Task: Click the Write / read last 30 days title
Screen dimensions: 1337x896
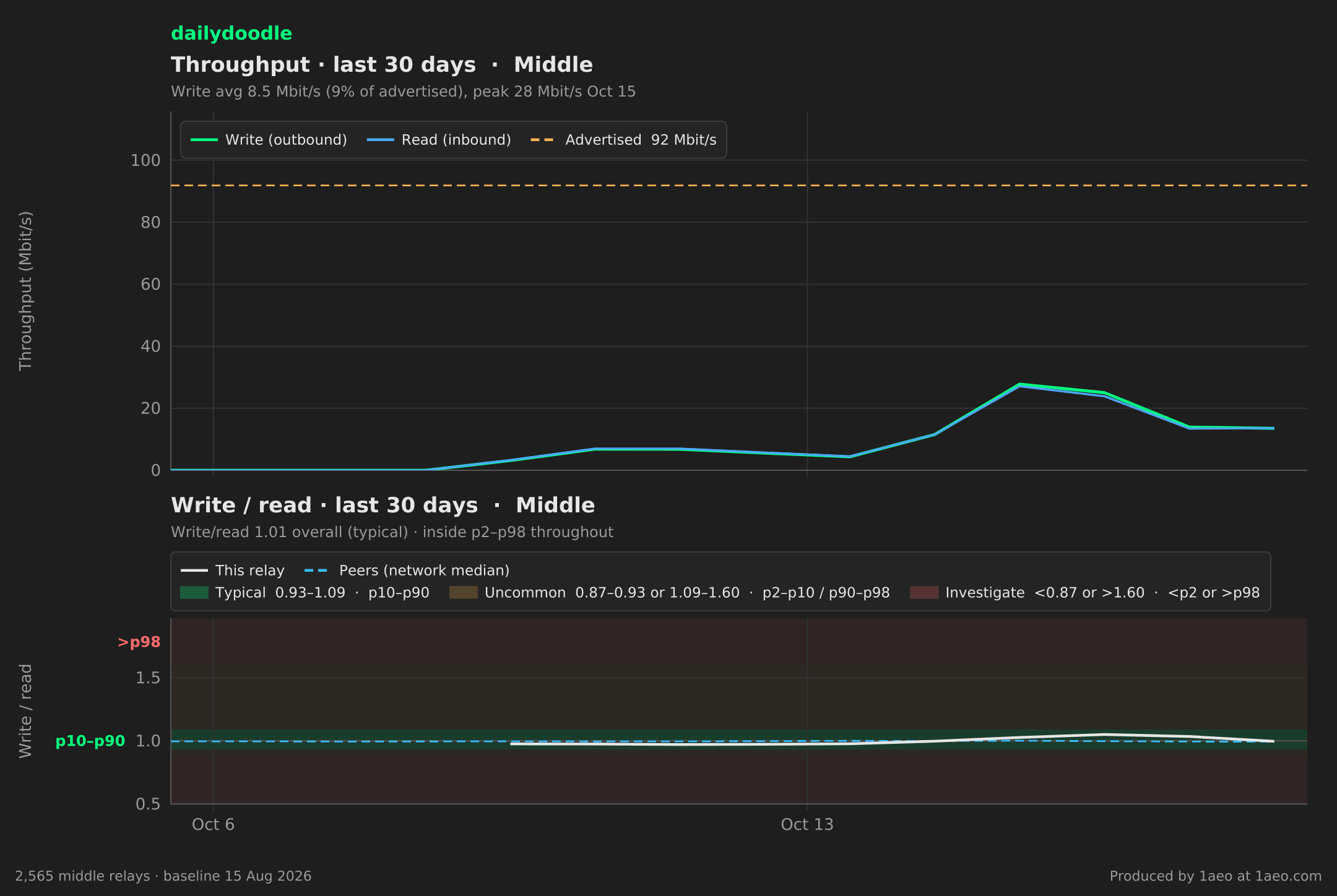Action: [383, 506]
